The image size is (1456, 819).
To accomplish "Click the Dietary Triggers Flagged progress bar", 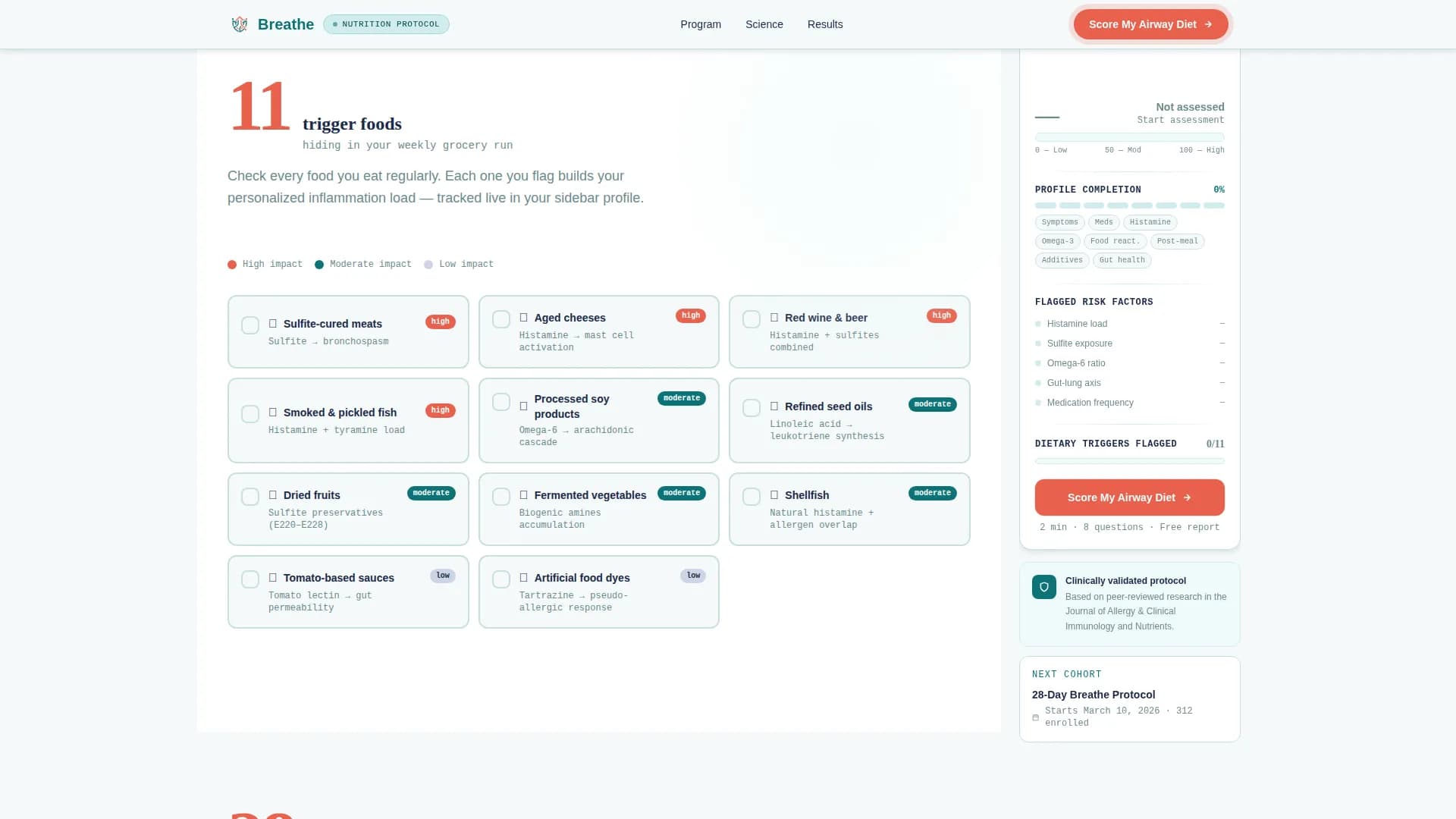I will (x=1129, y=461).
